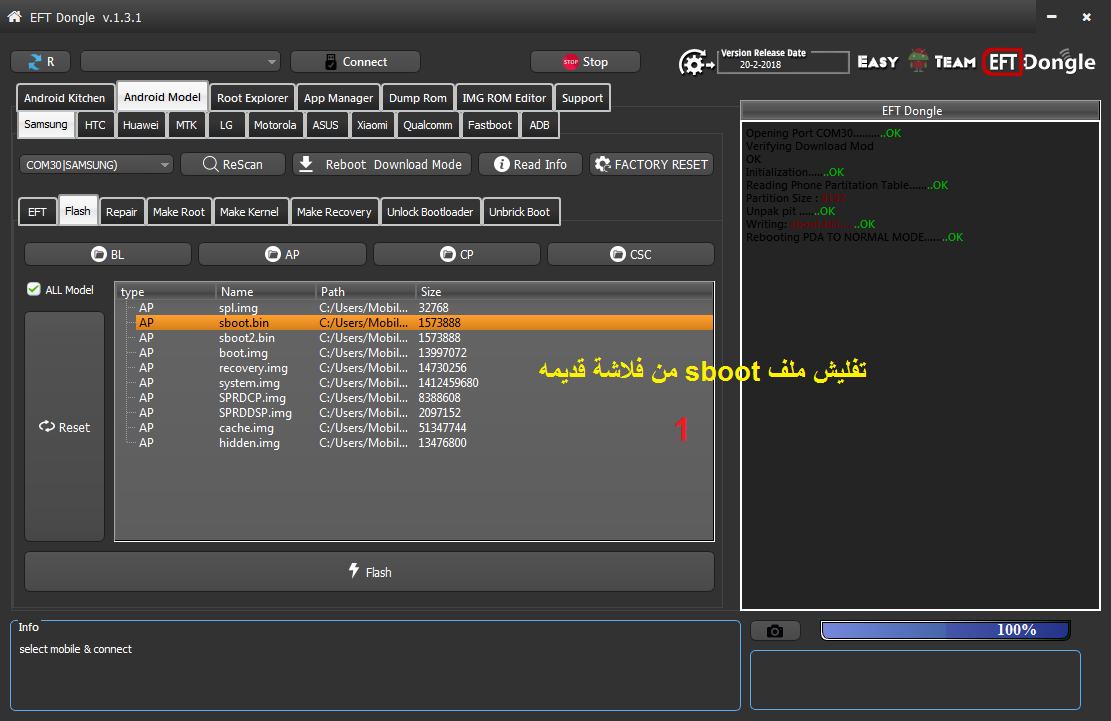Click the FACTORY RESET button
1111x721 pixels.
pos(651,164)
